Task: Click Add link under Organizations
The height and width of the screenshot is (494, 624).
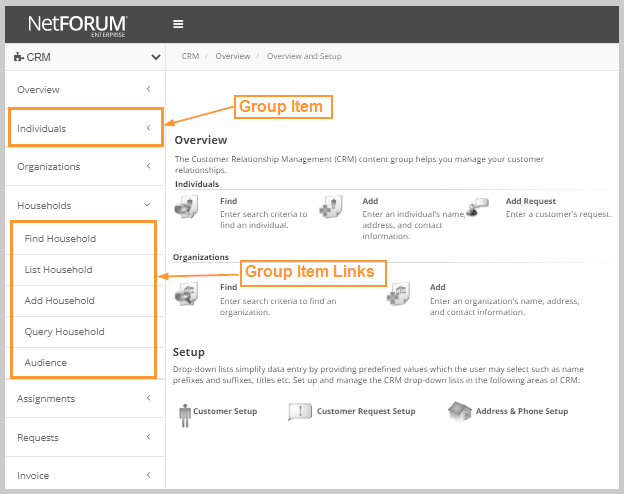Action: [437, 287]
